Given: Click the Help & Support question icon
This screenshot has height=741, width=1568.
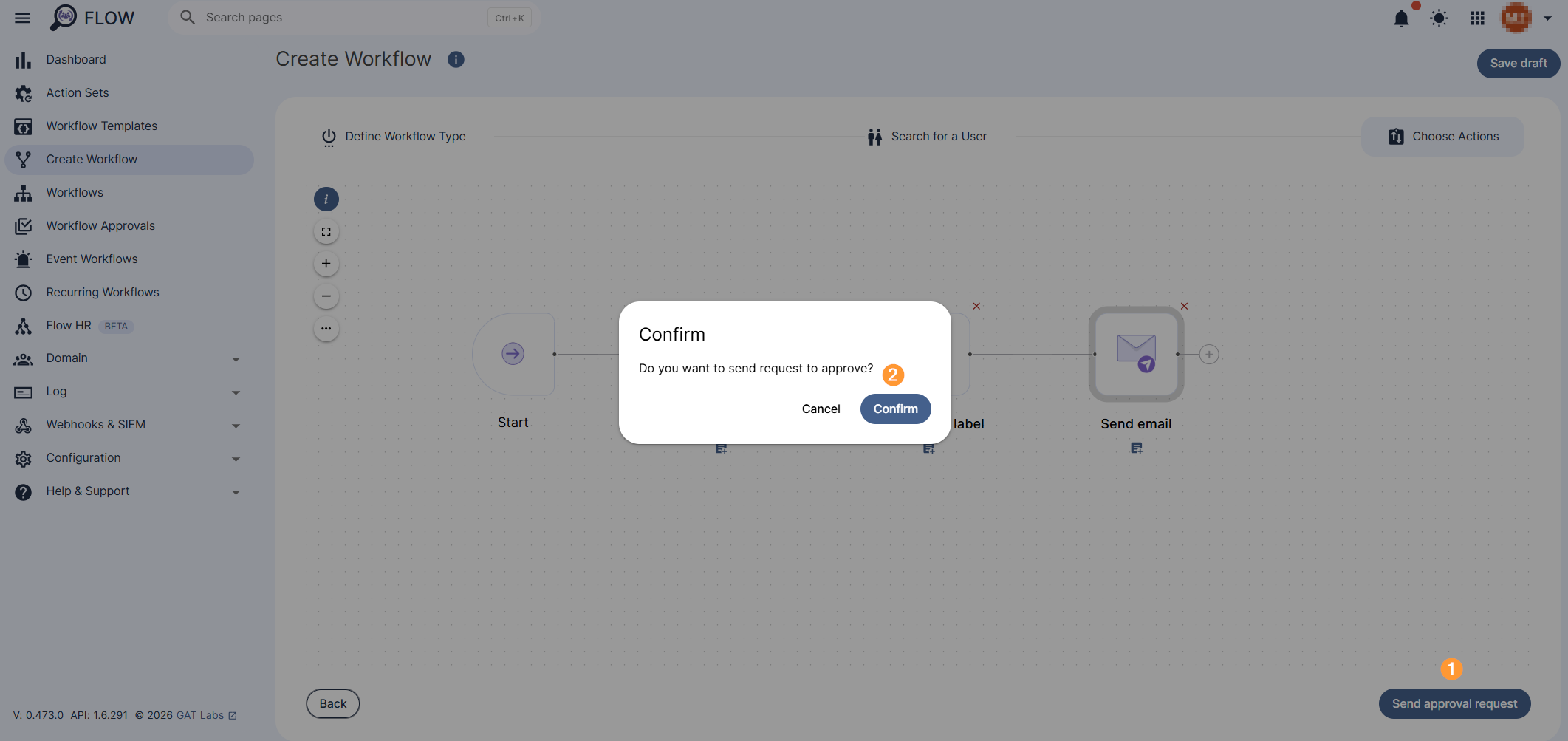Looking at the screenshot, I should [24, 493].
